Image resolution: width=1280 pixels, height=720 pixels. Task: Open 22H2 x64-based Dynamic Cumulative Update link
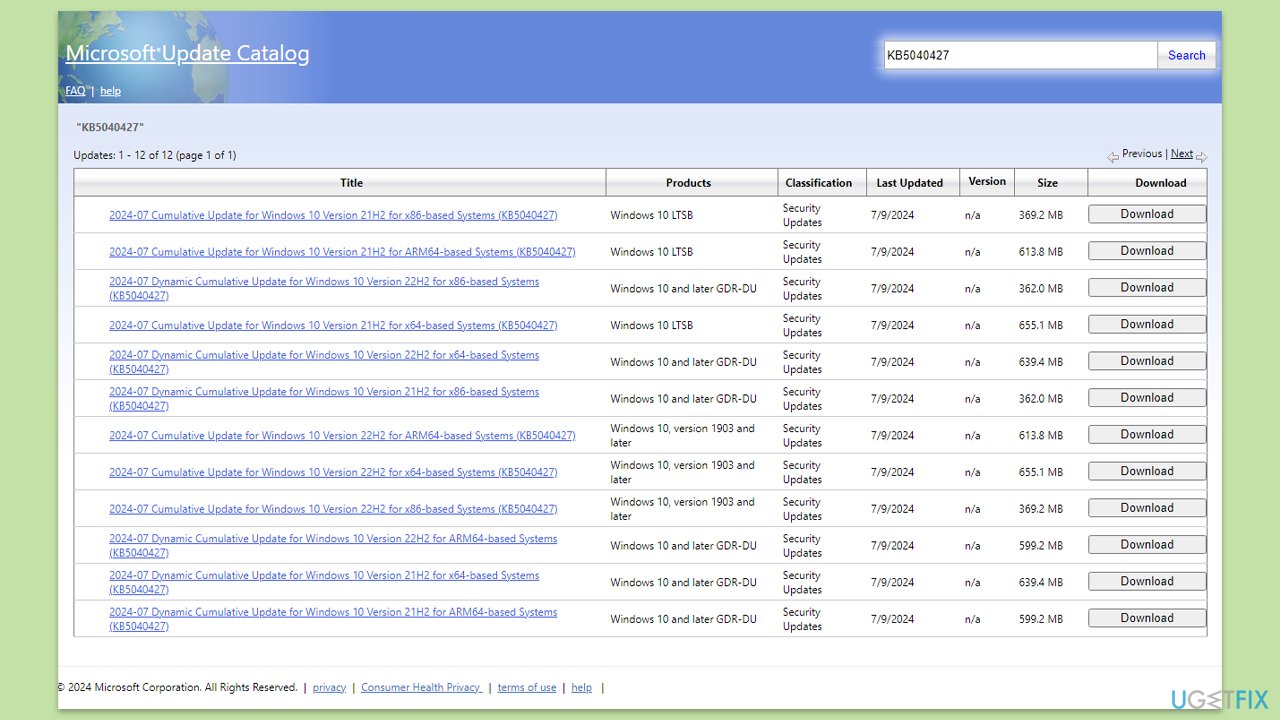(324, 362)
